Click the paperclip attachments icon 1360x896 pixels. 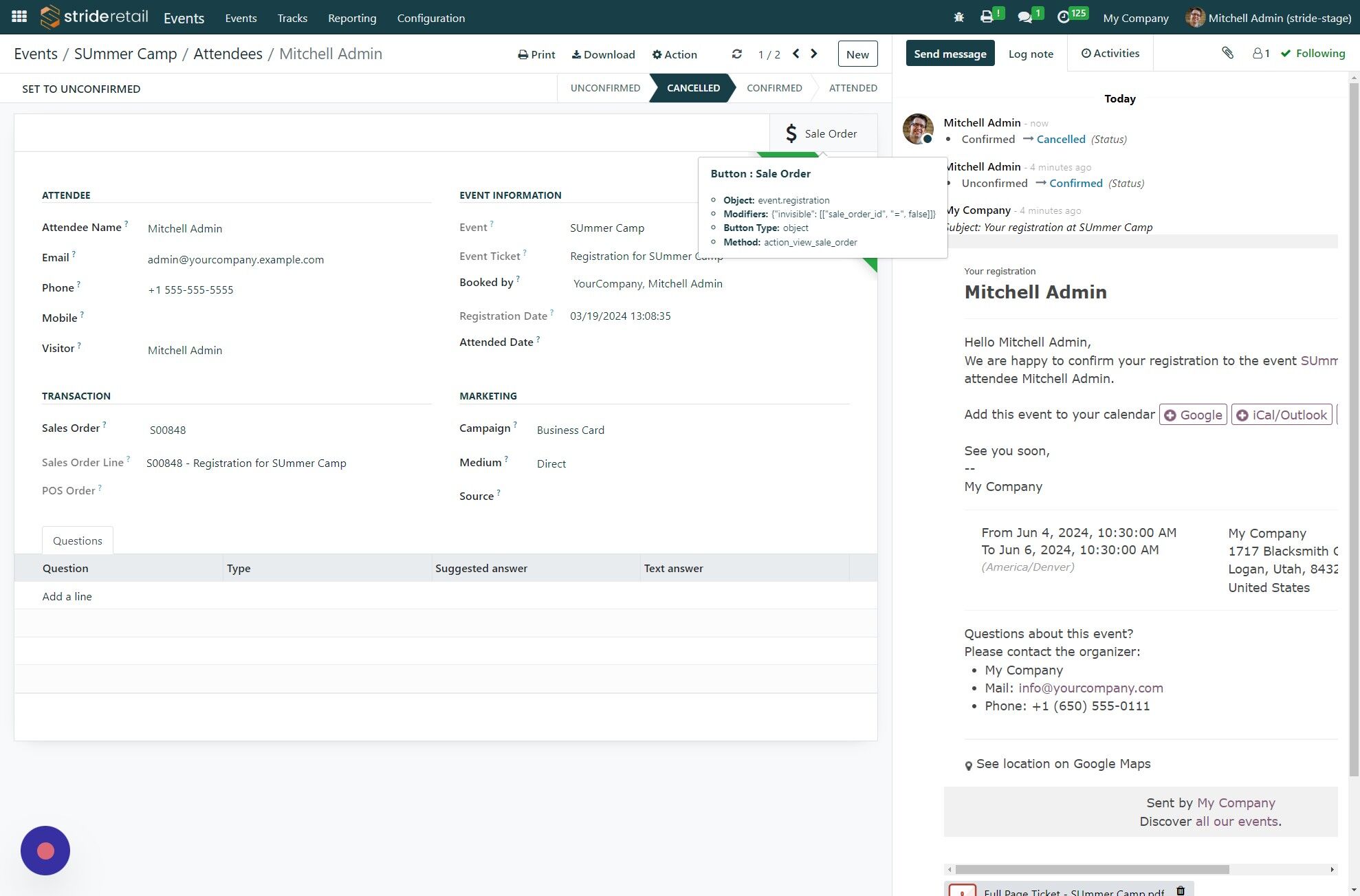pyautogui.click(x=1227, y=53)
